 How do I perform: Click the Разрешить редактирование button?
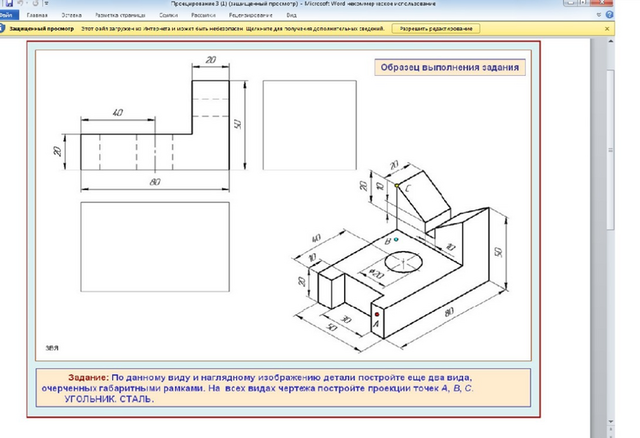pos(436,29)
